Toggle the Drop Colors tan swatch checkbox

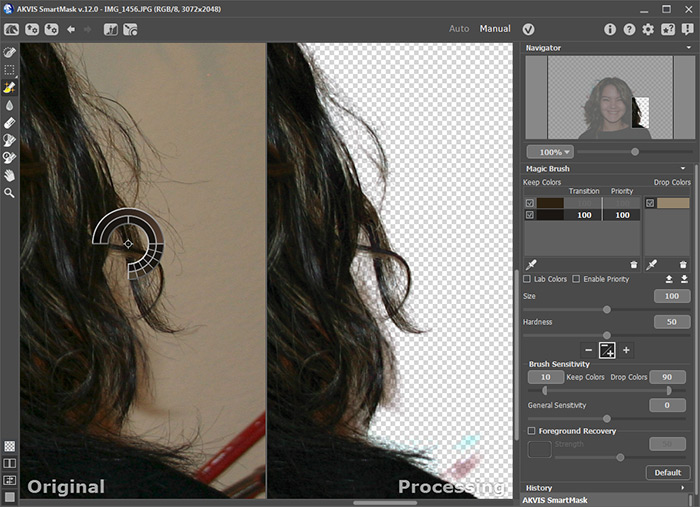(x=650, y=203)
